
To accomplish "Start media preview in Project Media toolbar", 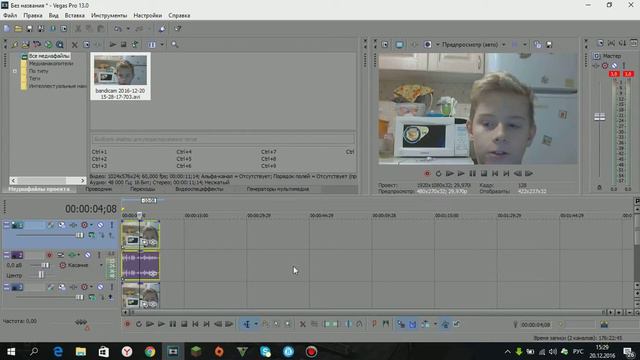I will coord(113,44).
